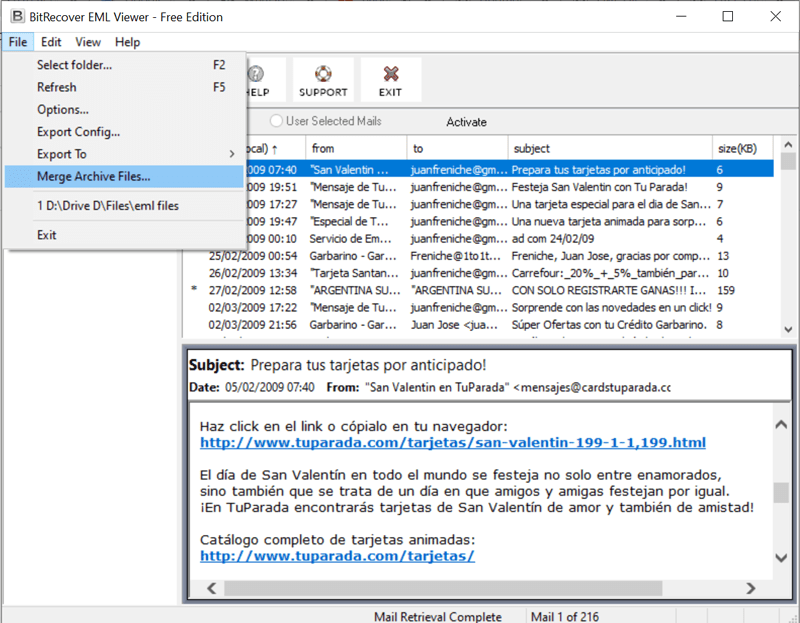800x623 pixels.
Task: Select the Carrefour mail dated 26/02/2009 13:34
Action: (x=479, y=273)
